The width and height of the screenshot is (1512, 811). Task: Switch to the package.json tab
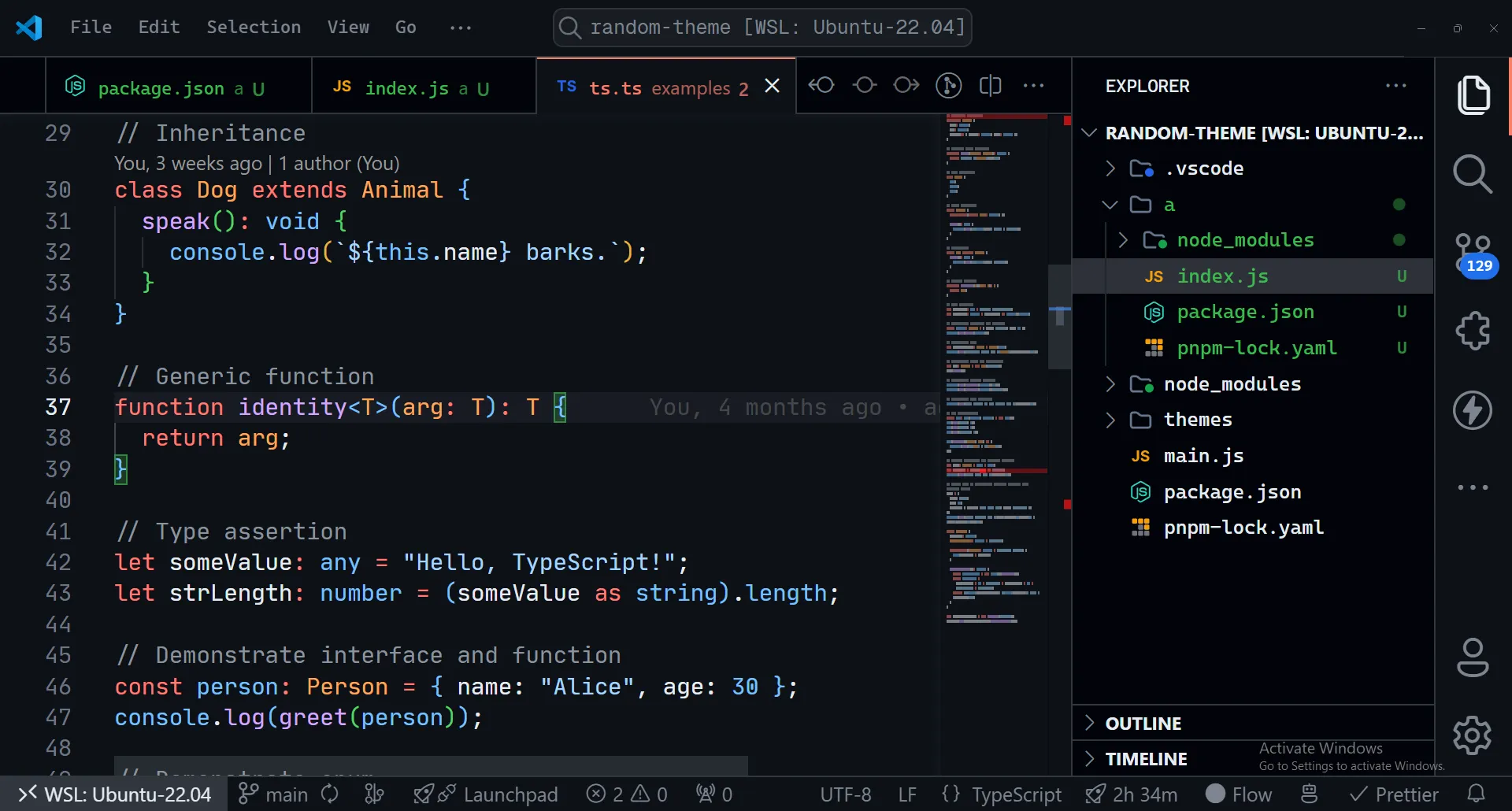180,87
